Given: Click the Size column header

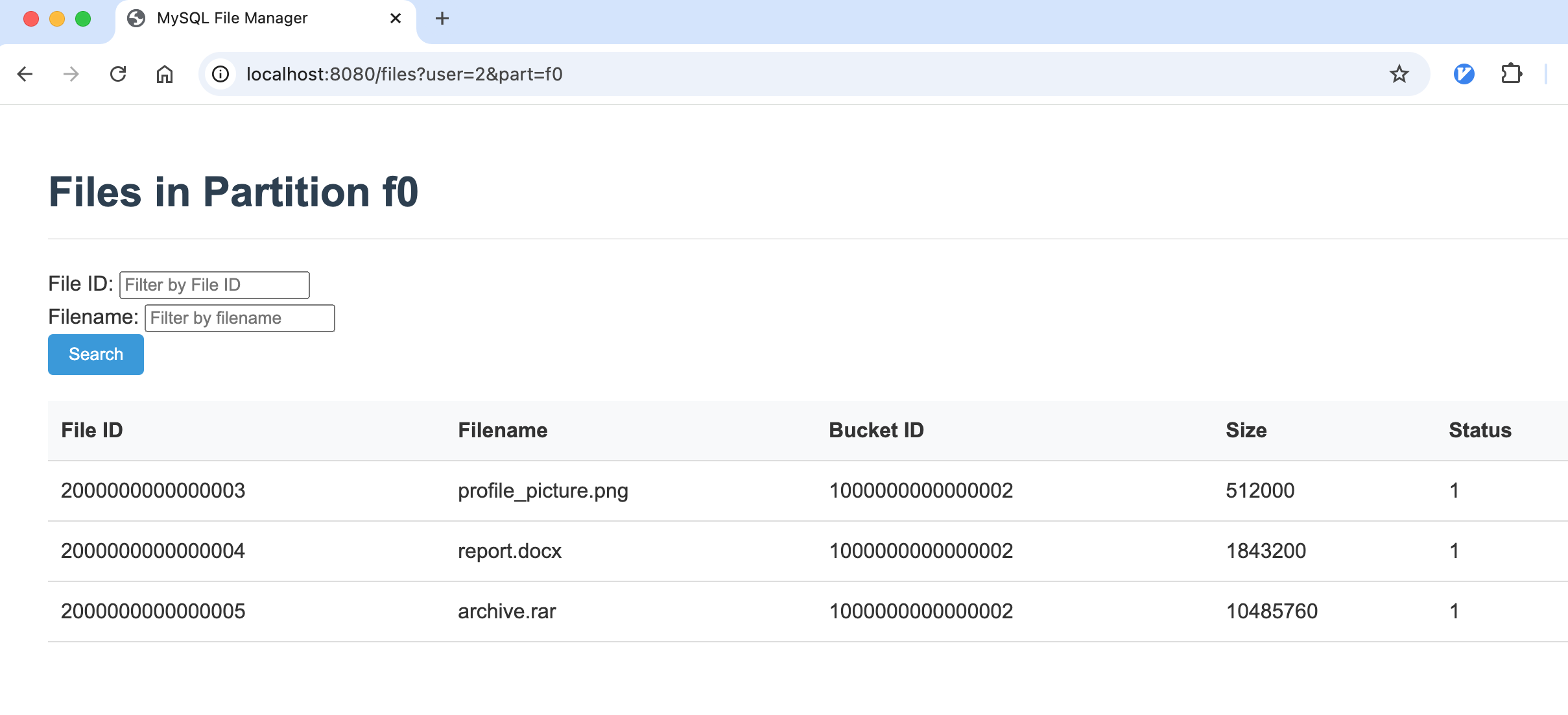Looking at the screenshot, I should [x=1246, y=430].
